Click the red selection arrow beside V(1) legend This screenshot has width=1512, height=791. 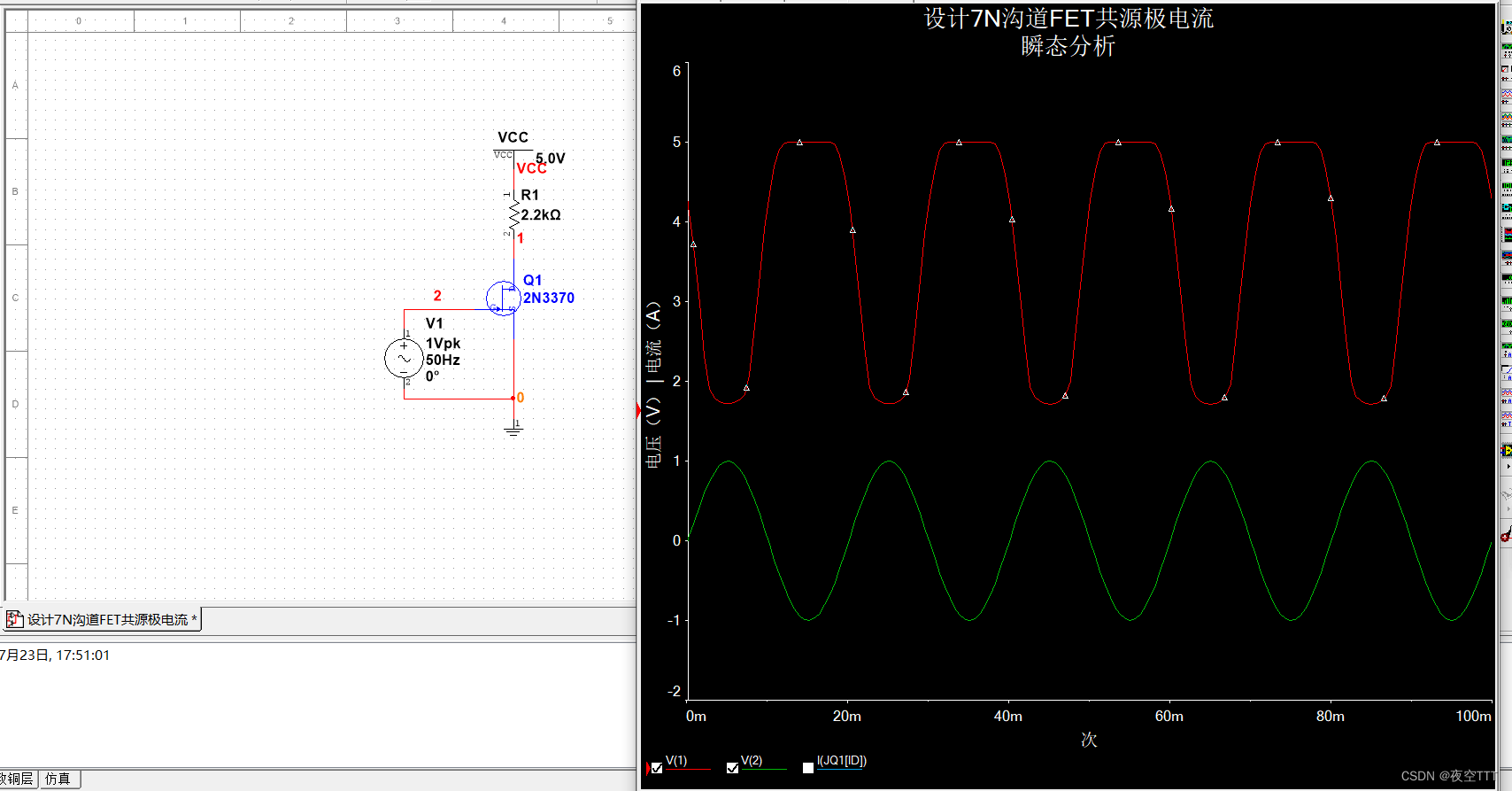[x=648, y=768]
